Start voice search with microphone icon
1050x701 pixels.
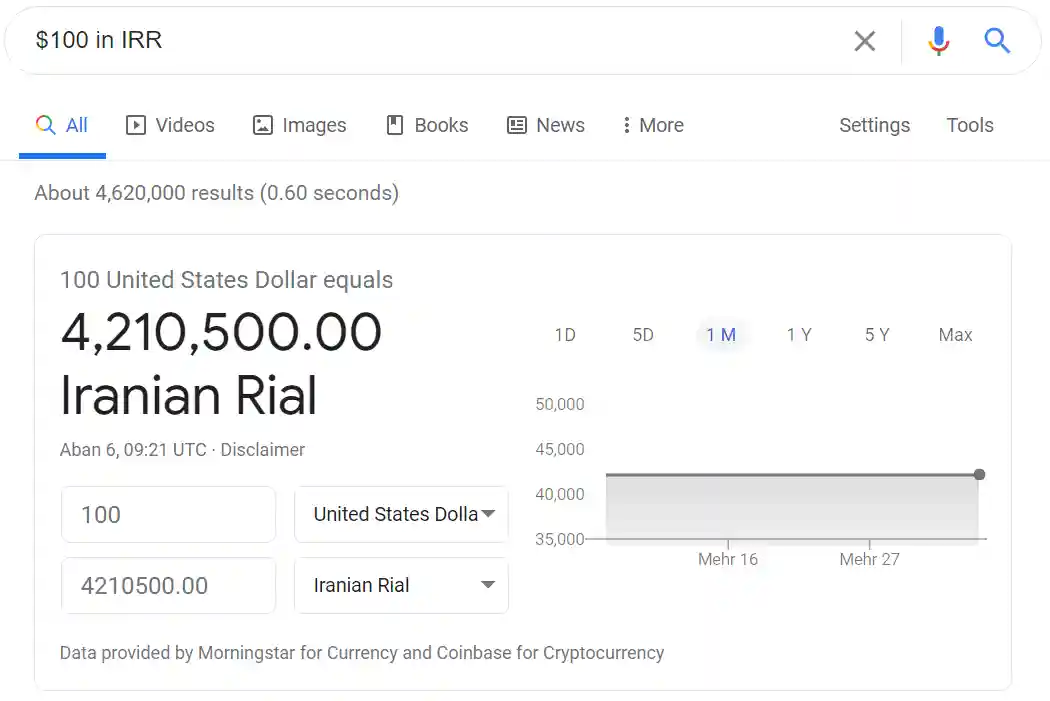pos(938,41)
